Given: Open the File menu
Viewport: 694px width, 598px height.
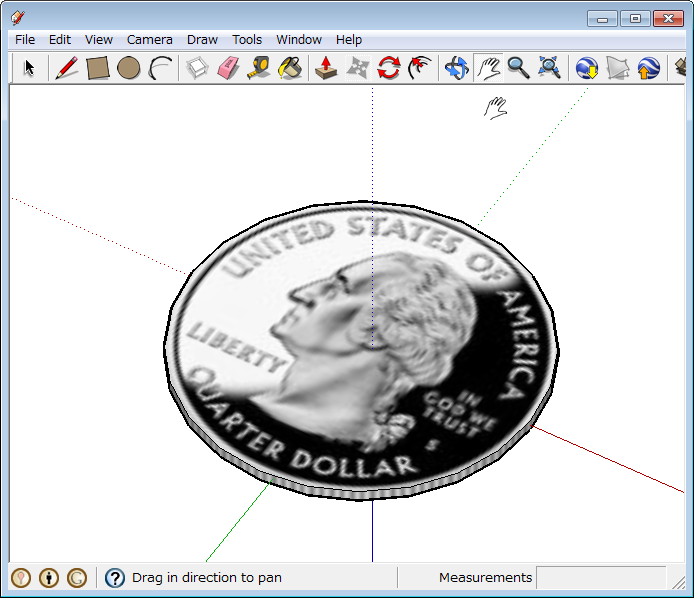Looking at the screenshot, I should [x=25, y=40].
